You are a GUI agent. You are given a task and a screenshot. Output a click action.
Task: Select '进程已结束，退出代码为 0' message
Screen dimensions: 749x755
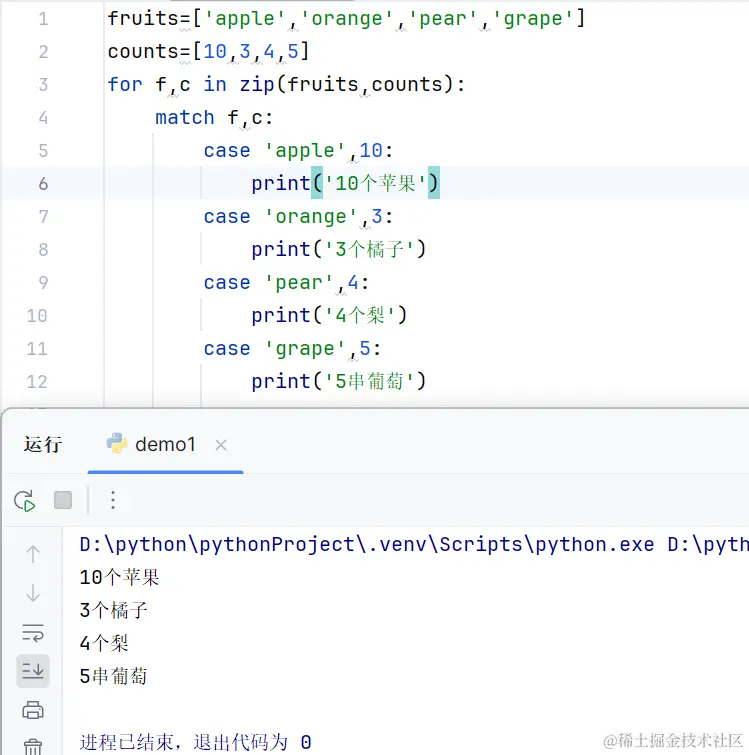point(195,742)
